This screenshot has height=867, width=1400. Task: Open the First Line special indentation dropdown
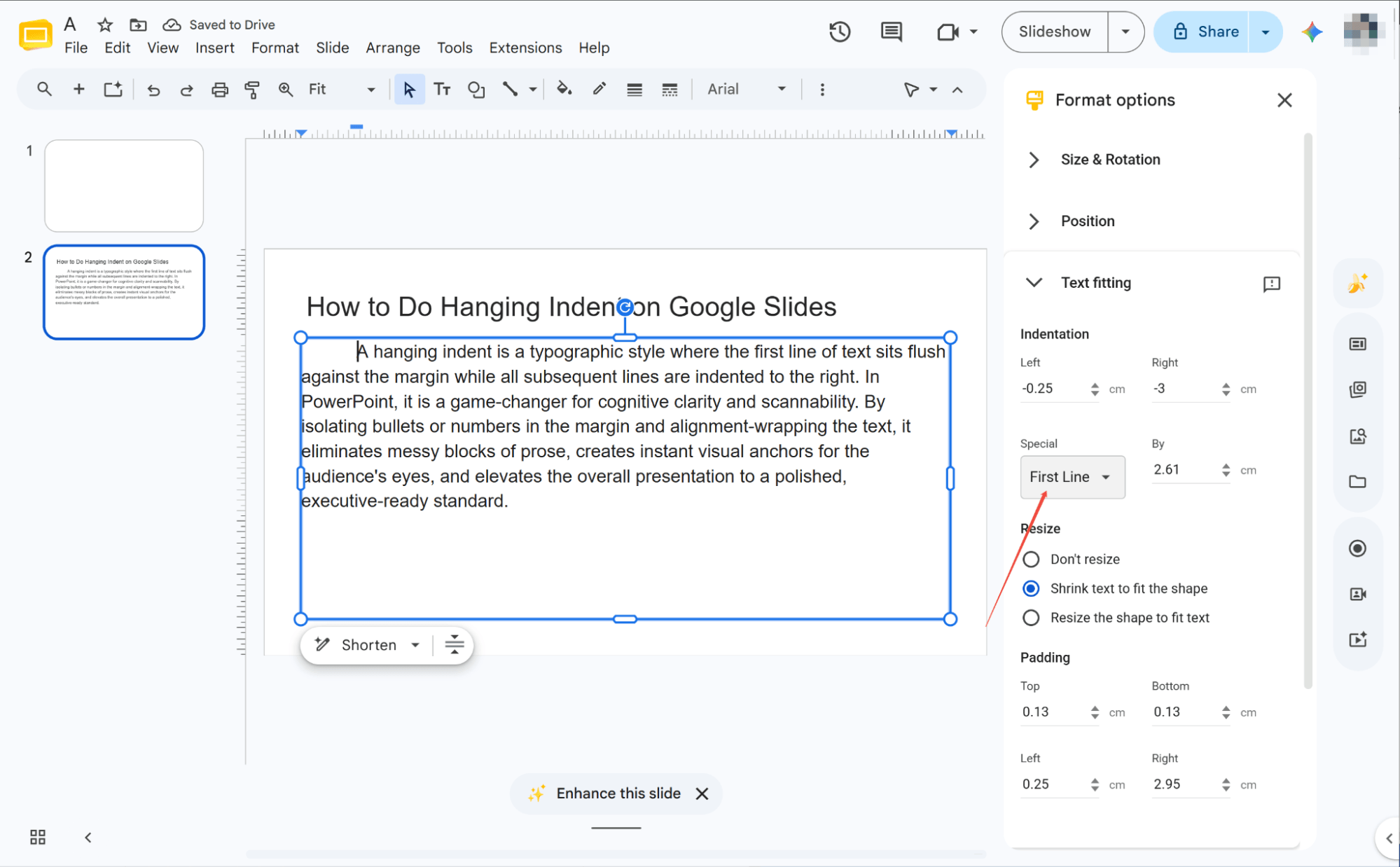pos(1072,477)
